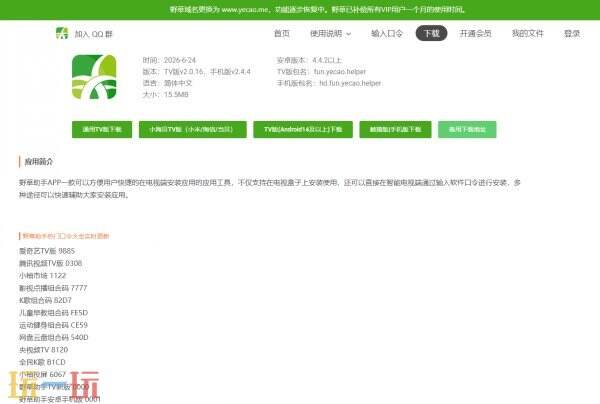Click the 登录 link
600x404 pixels.
click(x=572, y=33)
